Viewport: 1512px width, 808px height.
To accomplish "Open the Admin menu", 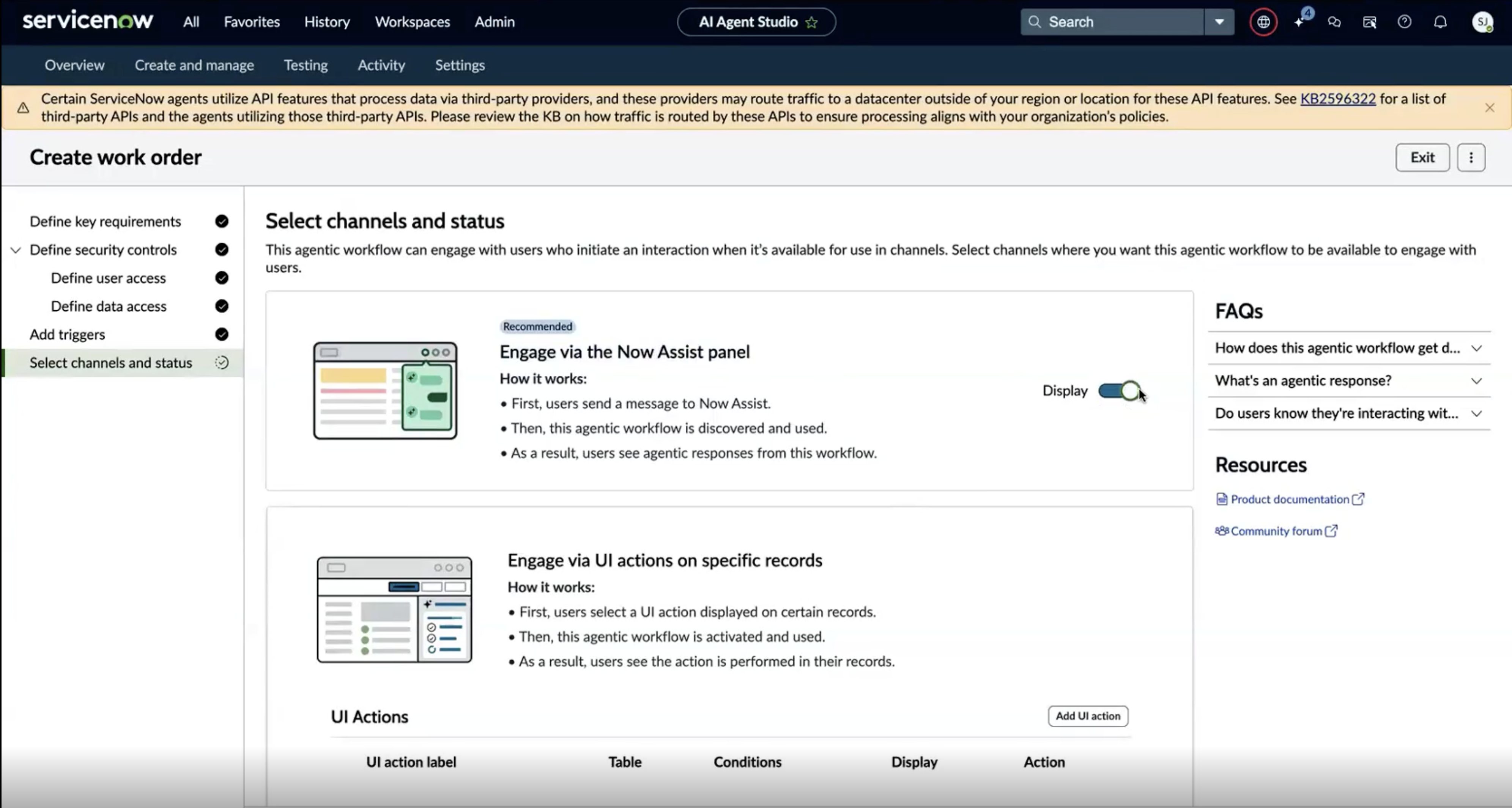I will tap(494, 22).
